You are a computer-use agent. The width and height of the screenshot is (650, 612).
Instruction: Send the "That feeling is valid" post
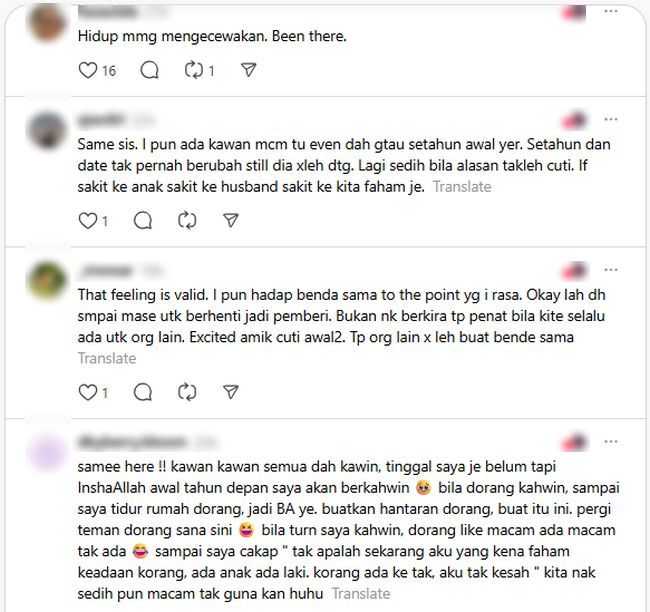pos(230,392)
